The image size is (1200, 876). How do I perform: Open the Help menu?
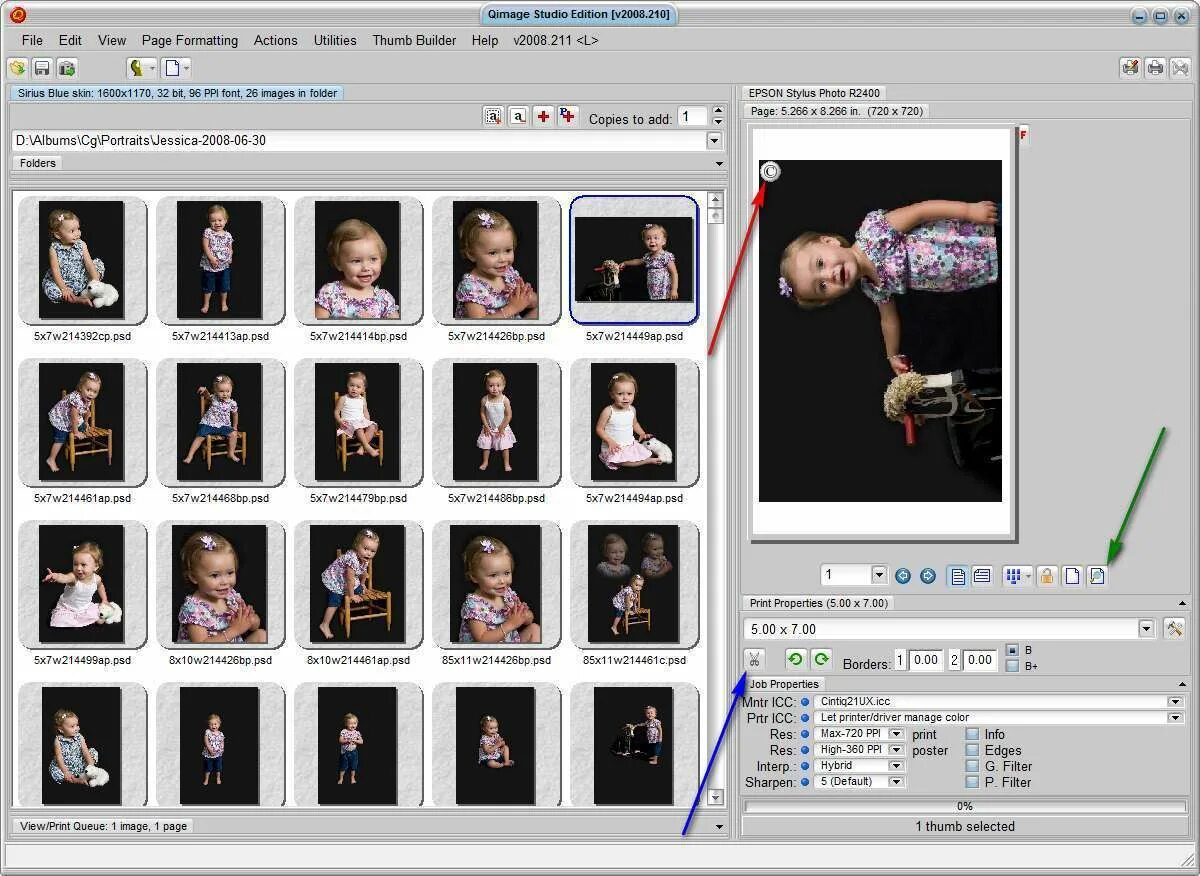pyautogui.click(x=485, y=40)
